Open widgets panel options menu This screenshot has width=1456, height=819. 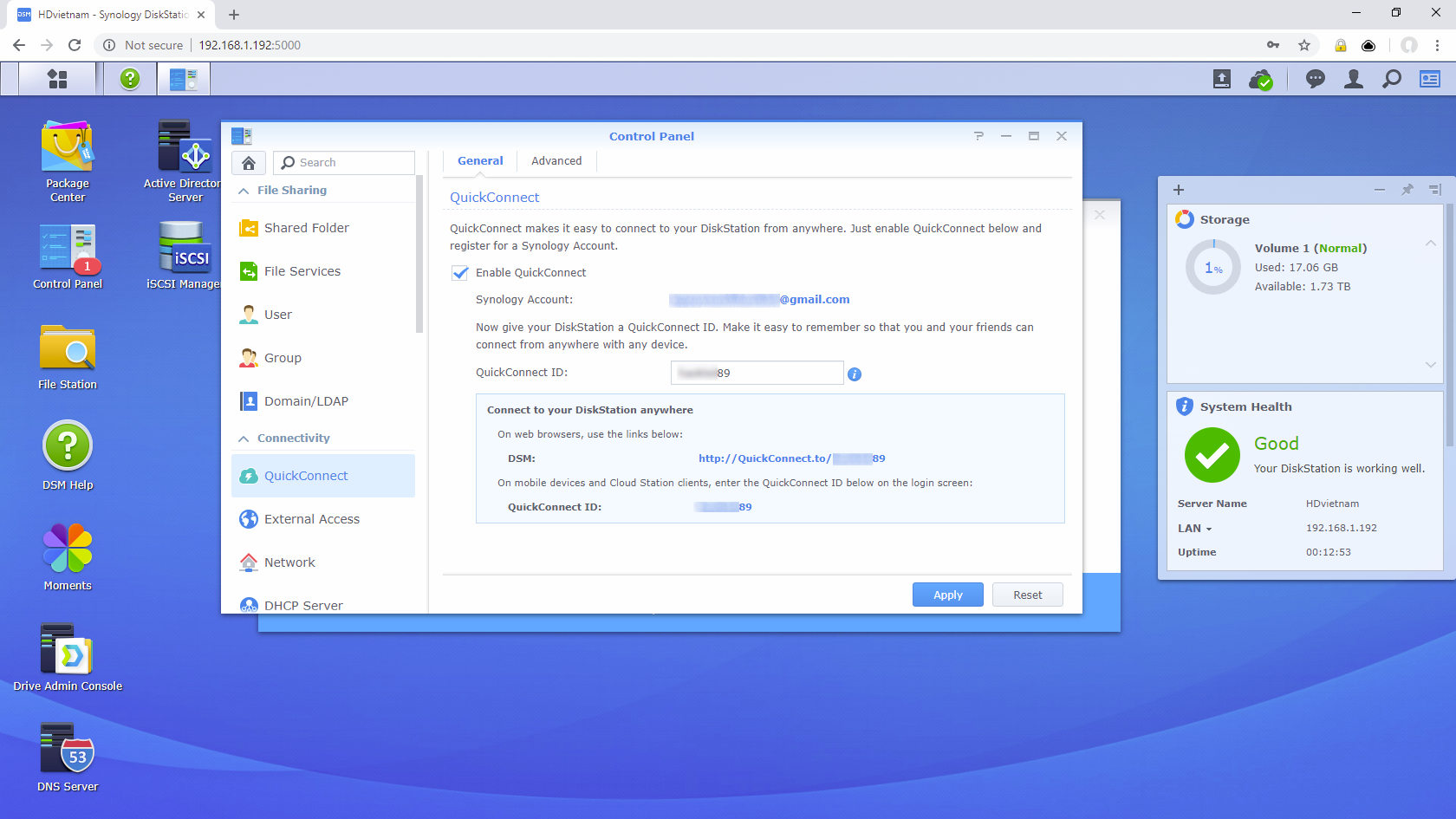click(x=1435, y=190)
